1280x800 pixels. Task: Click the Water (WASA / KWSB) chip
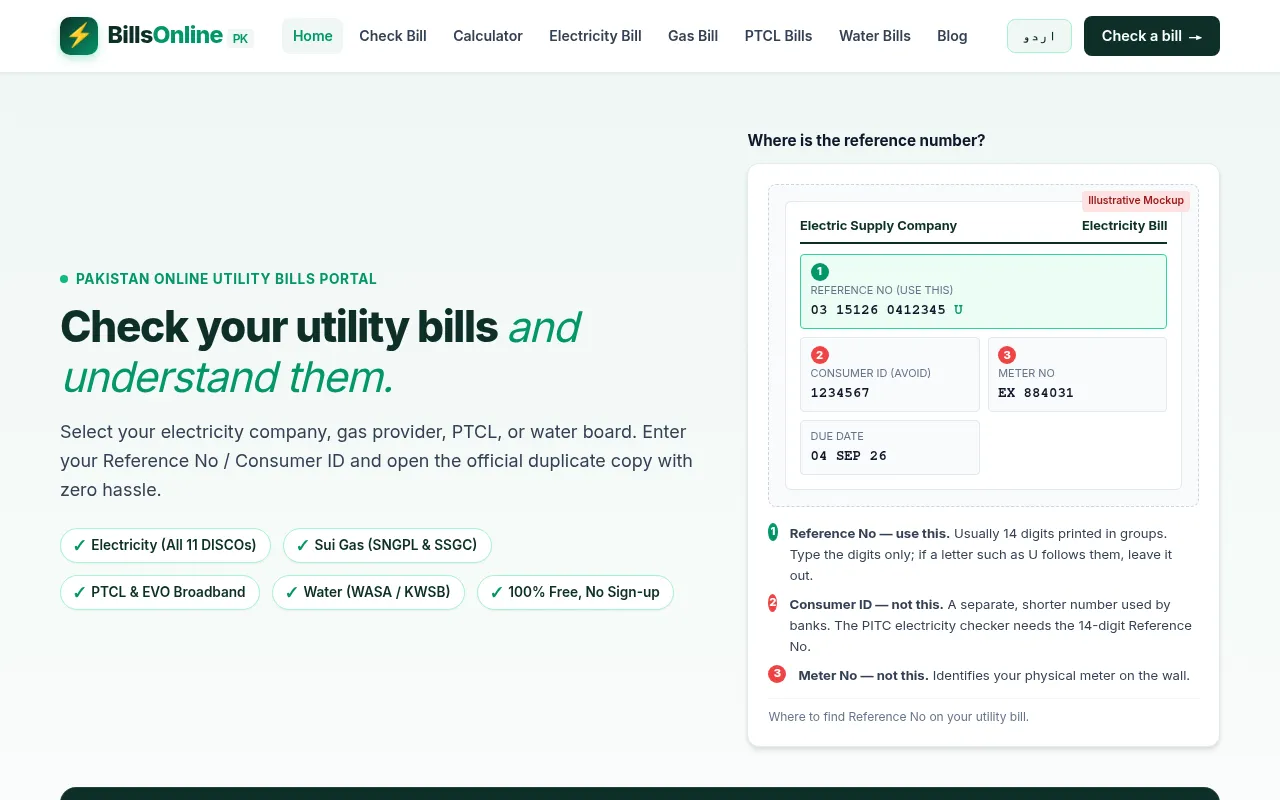point(368,592)
